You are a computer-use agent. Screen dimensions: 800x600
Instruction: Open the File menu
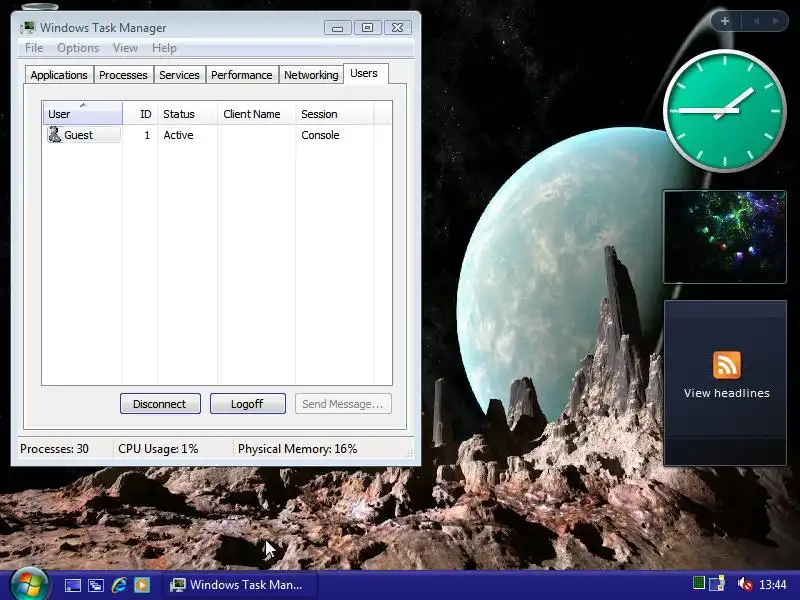click(34, 48)
